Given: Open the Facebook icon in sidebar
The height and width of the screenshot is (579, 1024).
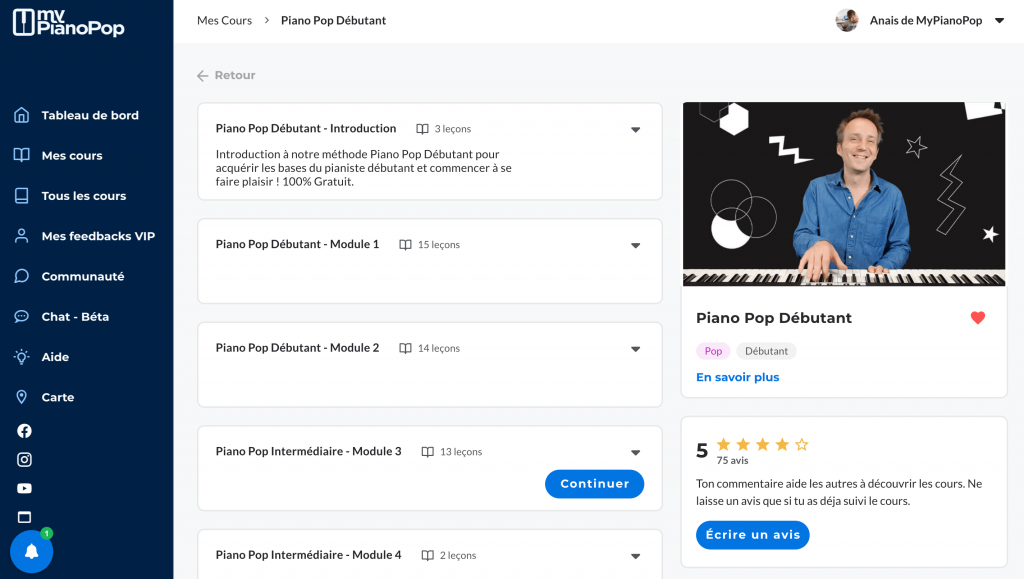Looking at the screenshot, I should coord(24,431).
